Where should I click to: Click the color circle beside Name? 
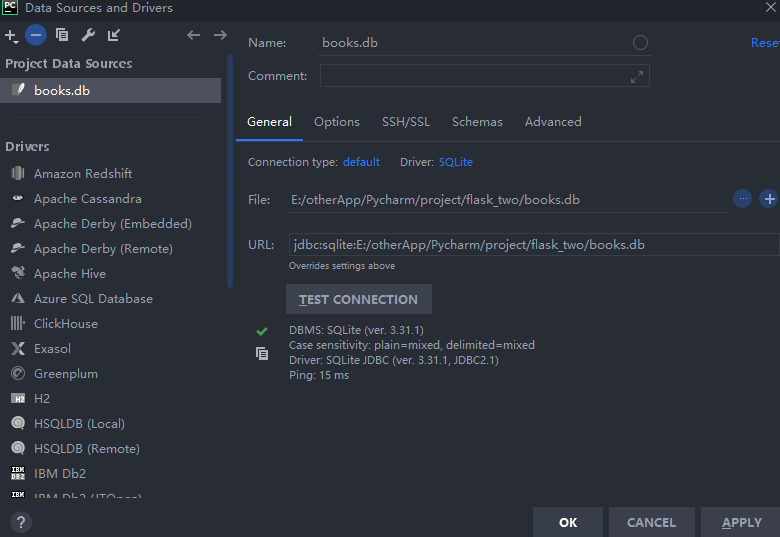tap(640, 43)
